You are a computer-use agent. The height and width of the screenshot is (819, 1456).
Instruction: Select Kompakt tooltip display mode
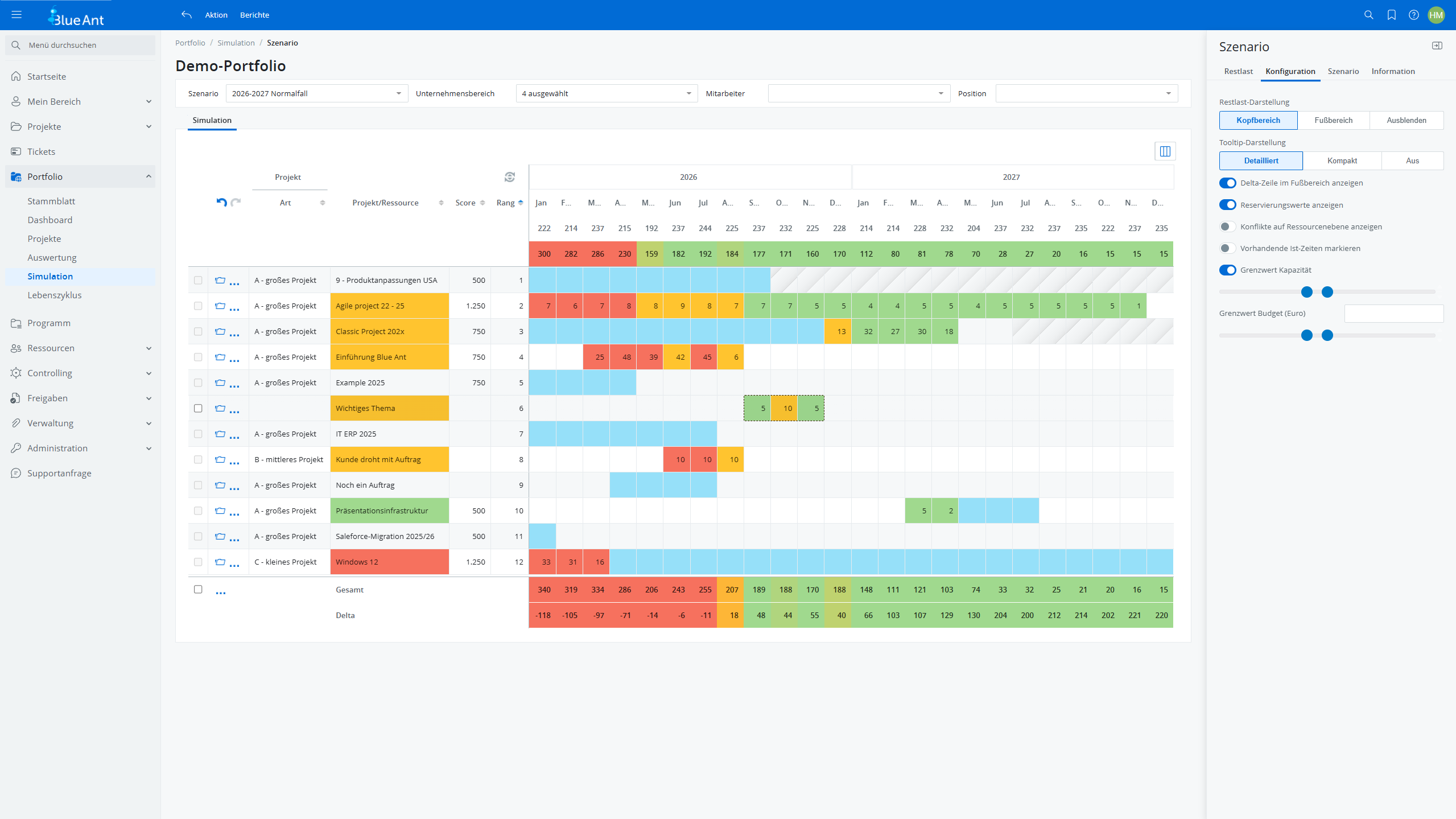pyautogui.click(x=1341, y=160)
